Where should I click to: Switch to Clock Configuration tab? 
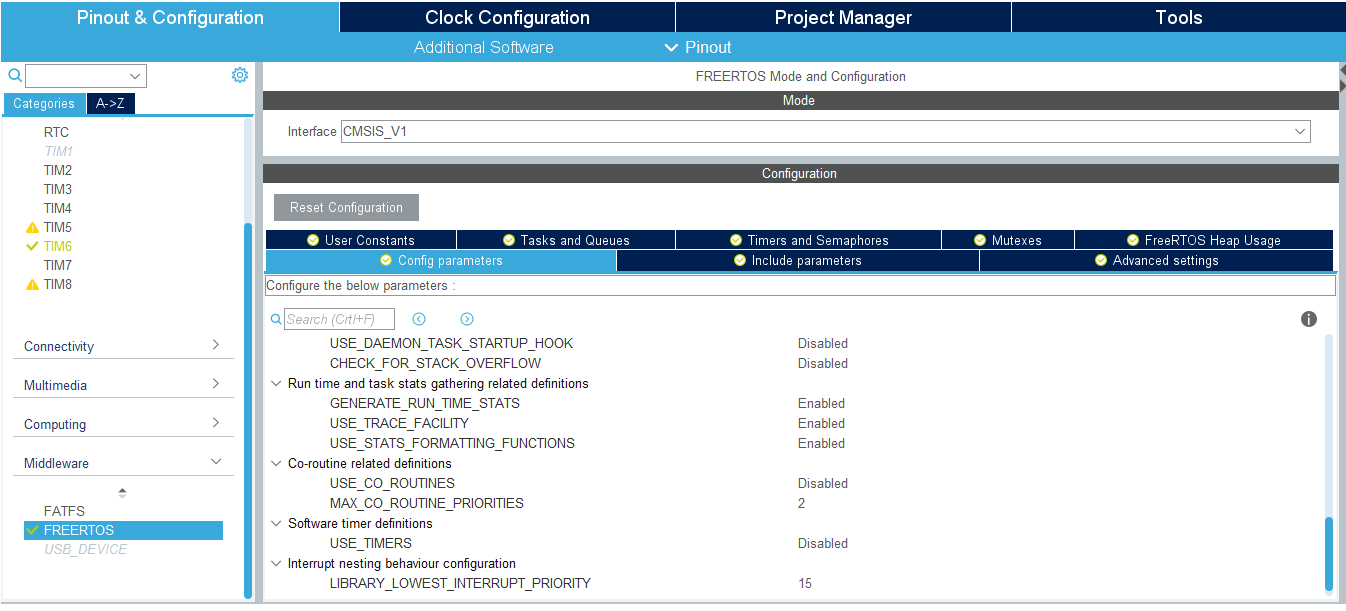click(x=507, y=17)
